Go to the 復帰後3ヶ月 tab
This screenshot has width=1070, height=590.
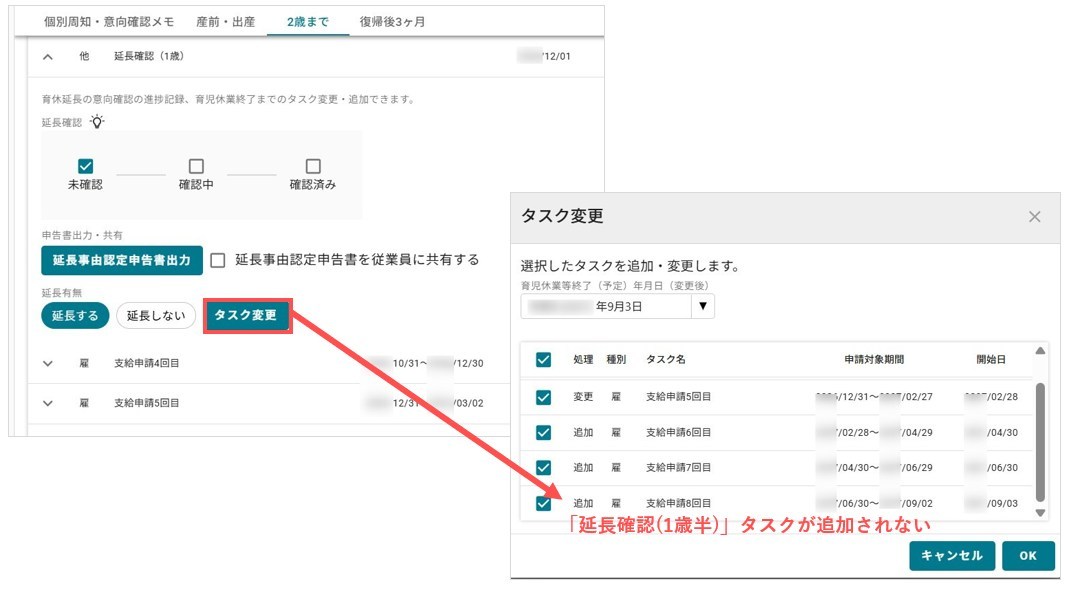[392, 22]
